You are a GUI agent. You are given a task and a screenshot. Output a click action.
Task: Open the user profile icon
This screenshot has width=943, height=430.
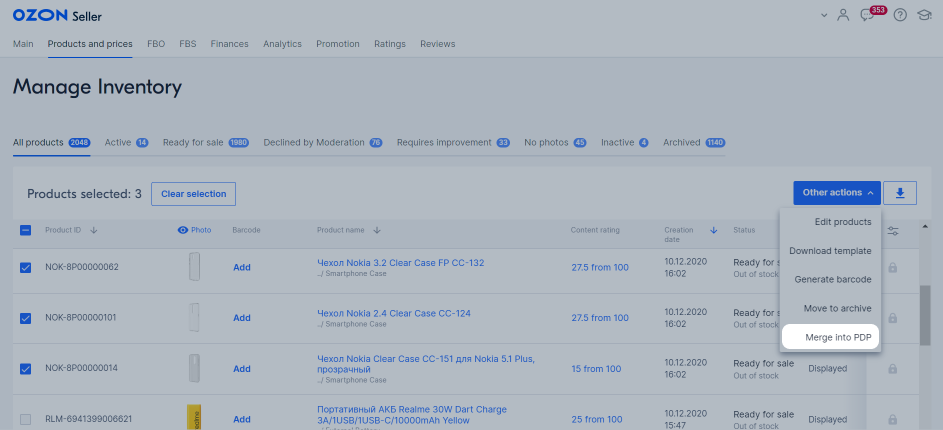(x=843, y=15)
